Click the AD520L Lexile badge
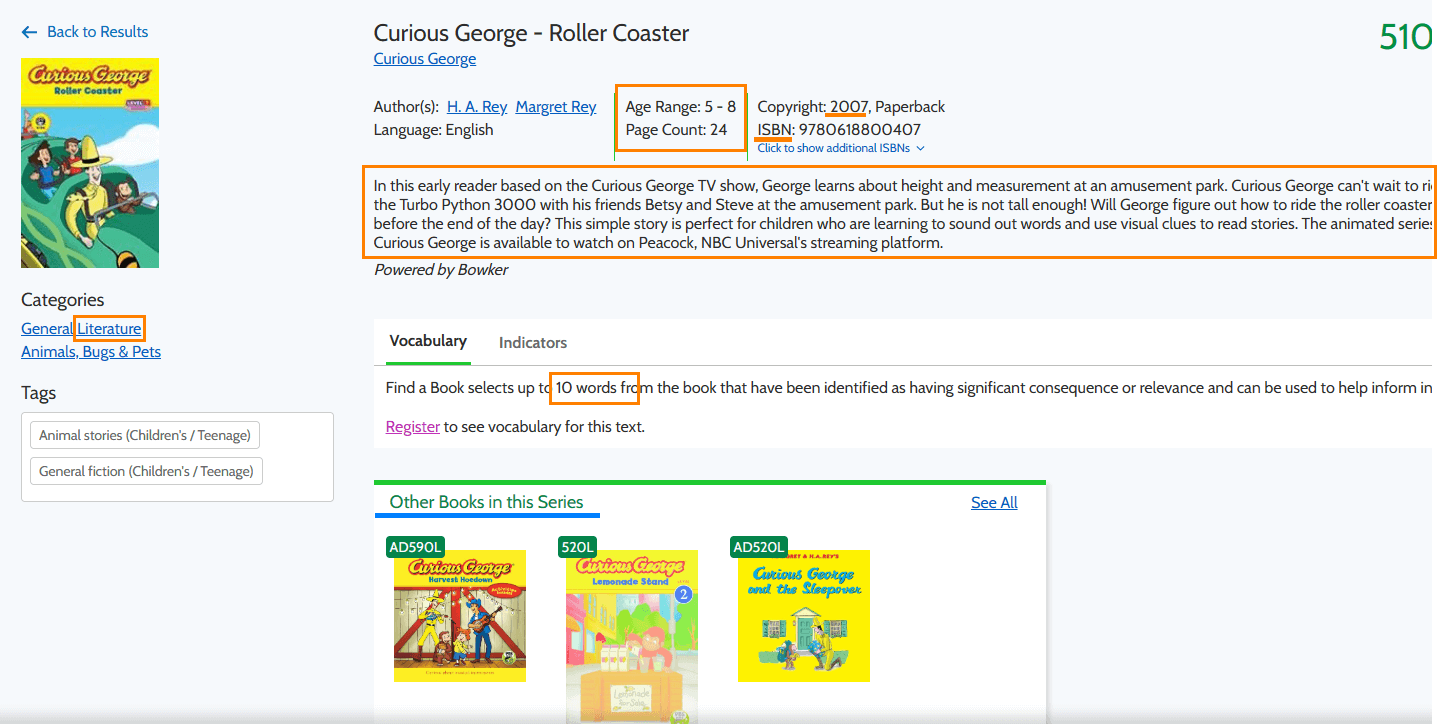This screenshot has height=725, width=1437. click(758, 547)
